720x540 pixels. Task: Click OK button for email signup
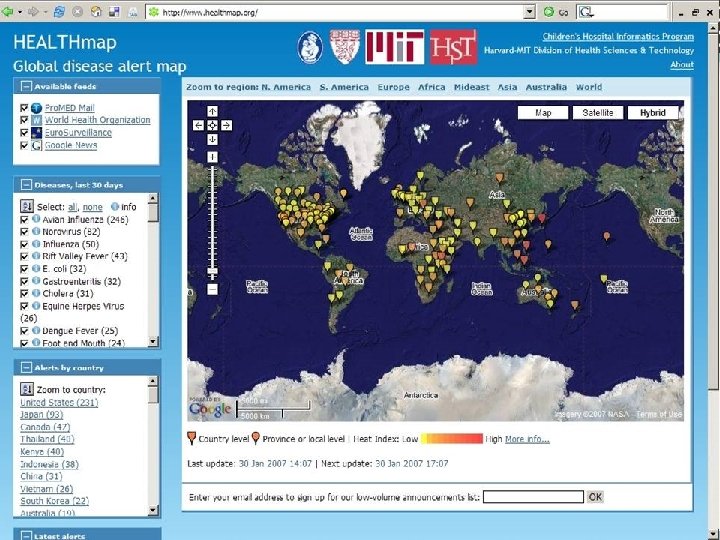tap(595, 496)
